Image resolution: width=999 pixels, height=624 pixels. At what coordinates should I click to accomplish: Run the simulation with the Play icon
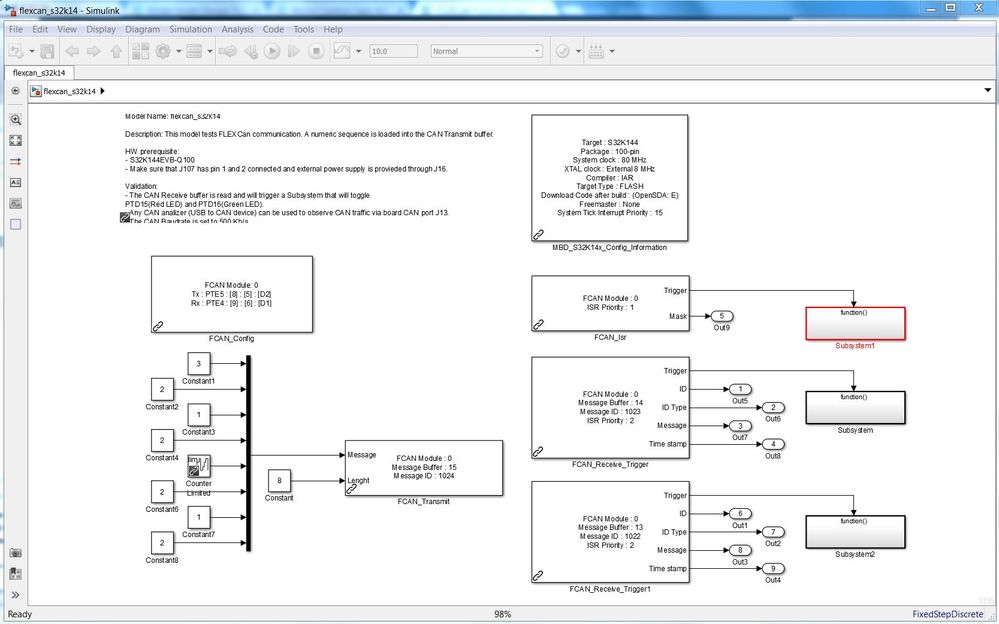[270, 51]
